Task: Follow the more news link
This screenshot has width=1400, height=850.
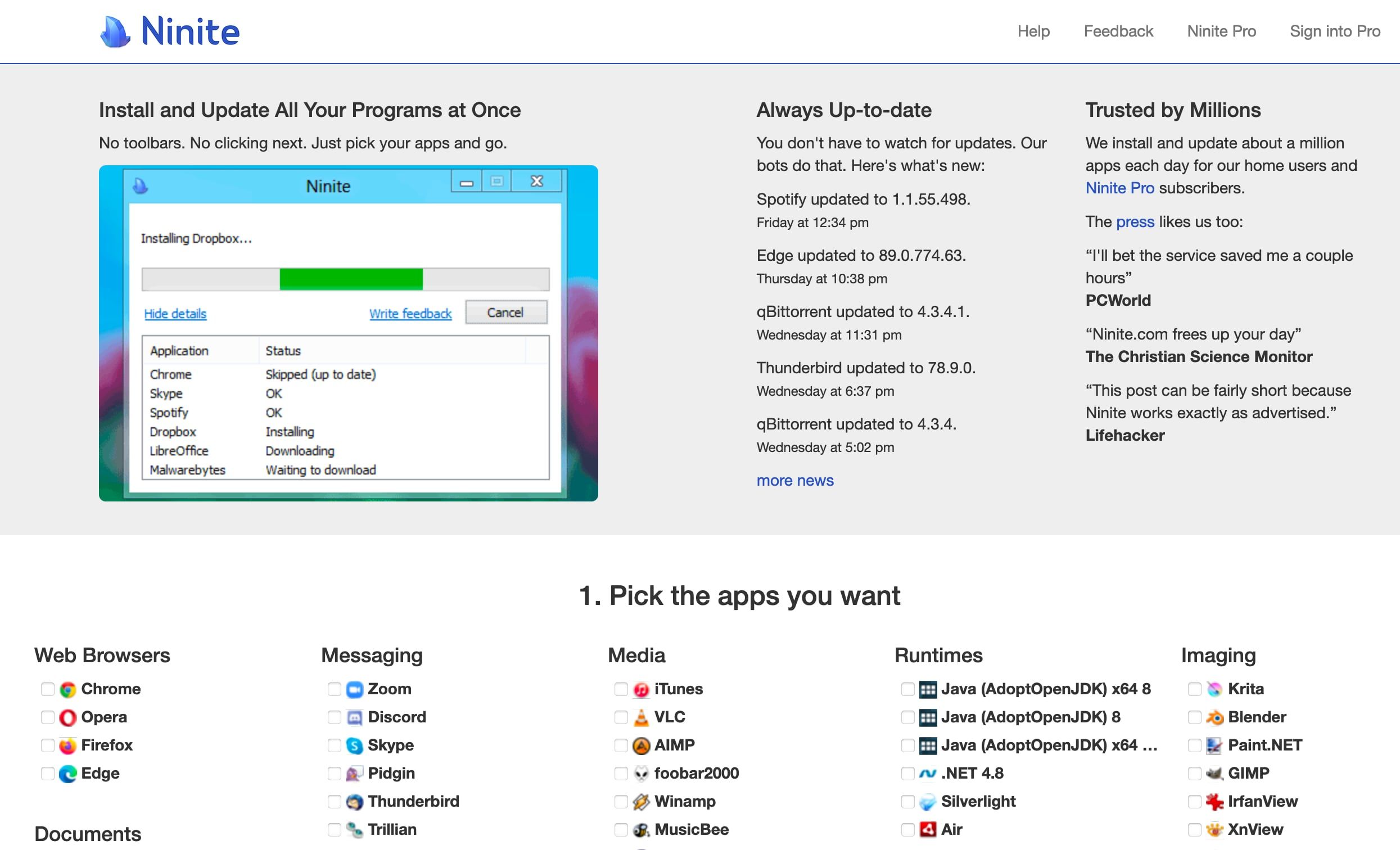Action: tap(795, 481)
